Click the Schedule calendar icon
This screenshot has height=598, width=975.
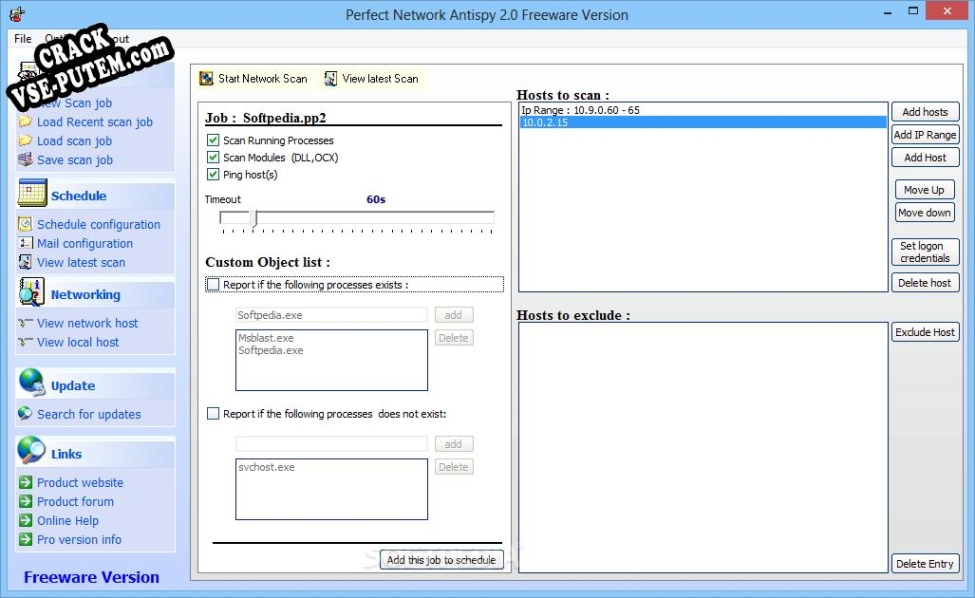pos(32,193)
